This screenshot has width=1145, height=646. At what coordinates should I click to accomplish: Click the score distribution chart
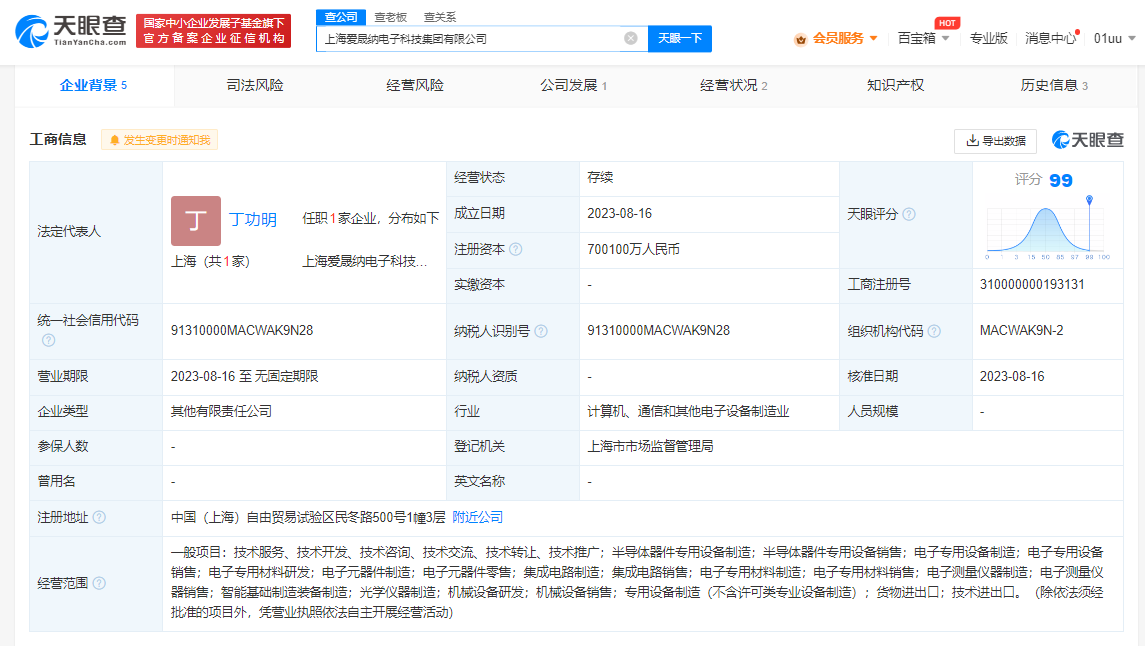pyautogui.click(x=1047, y=231)
